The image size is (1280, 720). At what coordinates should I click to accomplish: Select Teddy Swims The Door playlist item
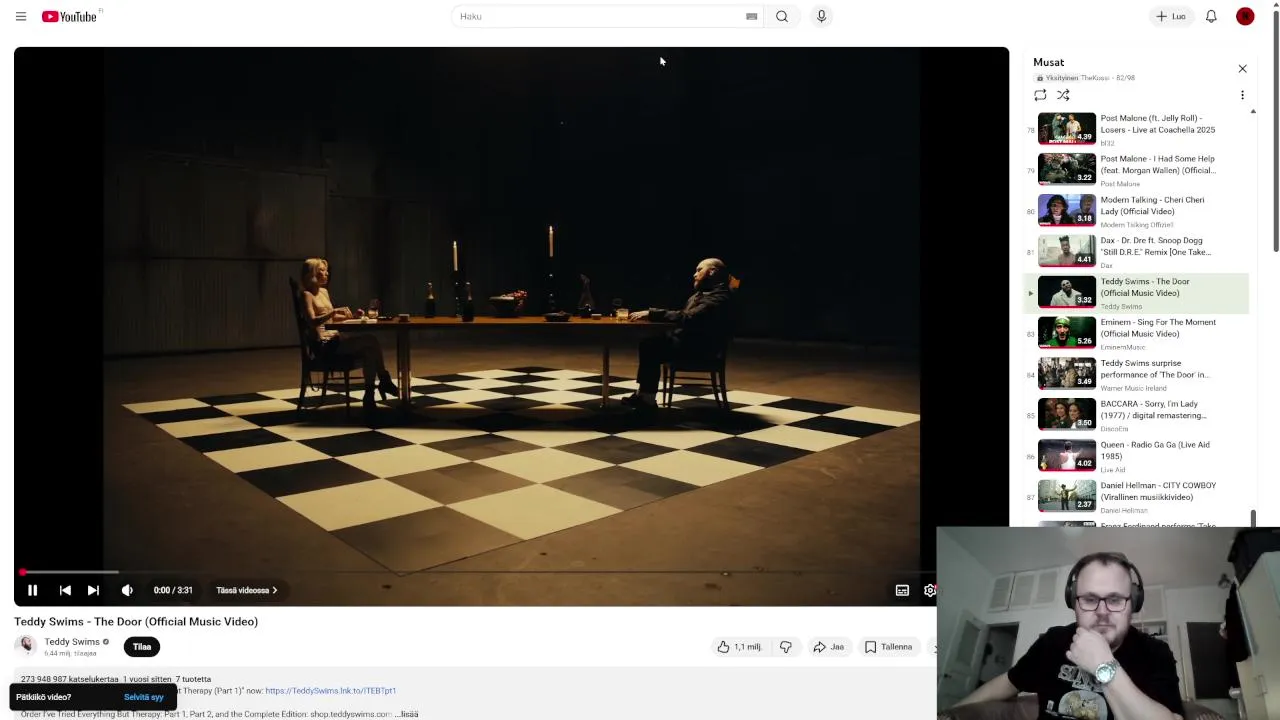point(1137,293)
